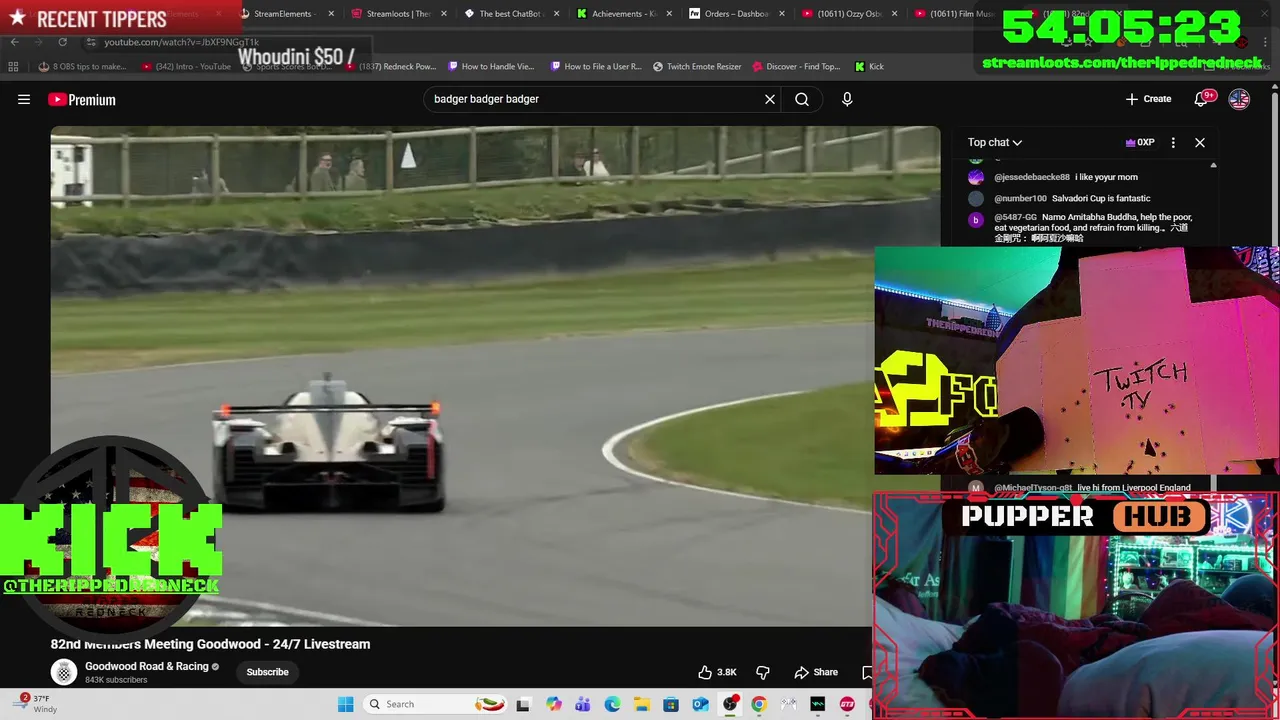Open the Windows Start menu
1280x720 pixels.
click(345, 704)
